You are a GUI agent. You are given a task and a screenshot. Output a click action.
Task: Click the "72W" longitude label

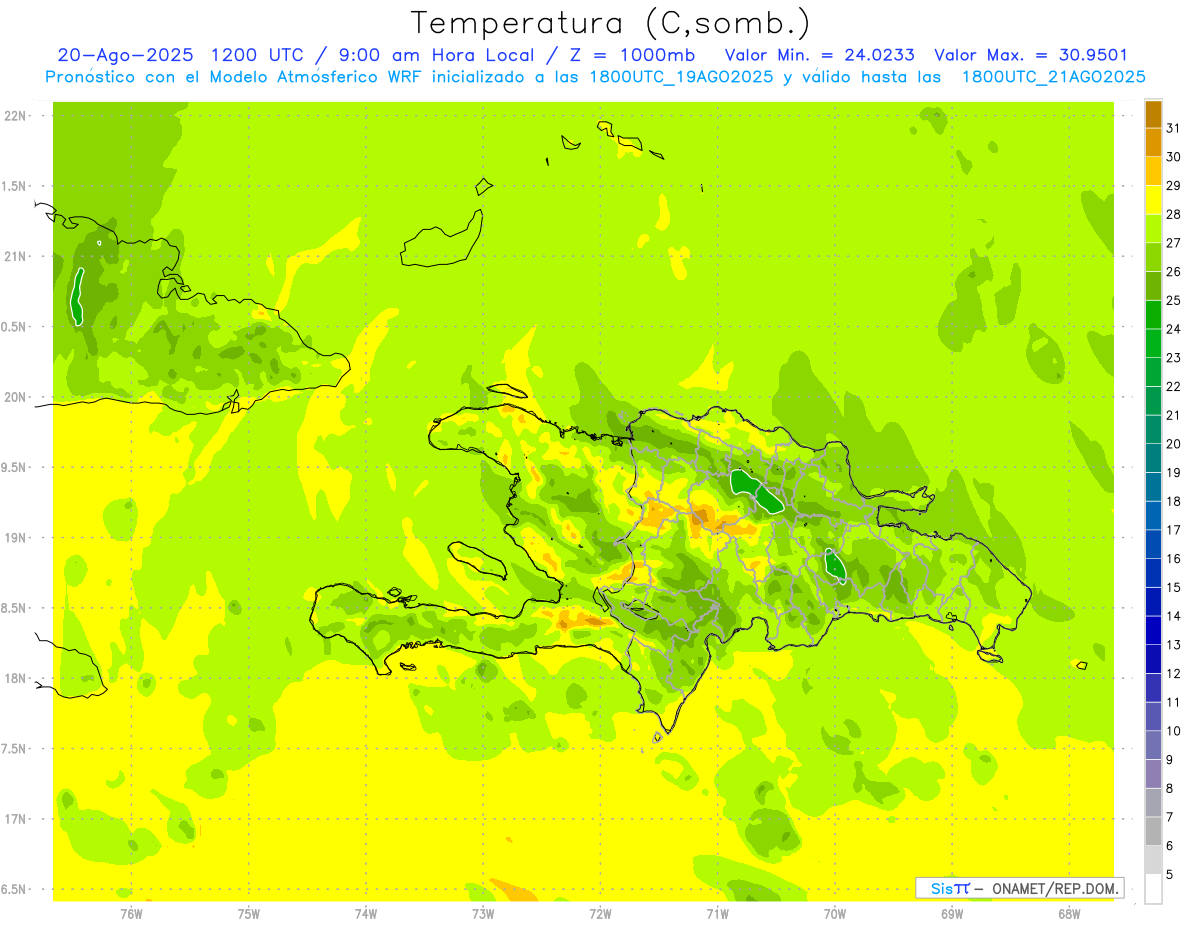pos(600,913)
